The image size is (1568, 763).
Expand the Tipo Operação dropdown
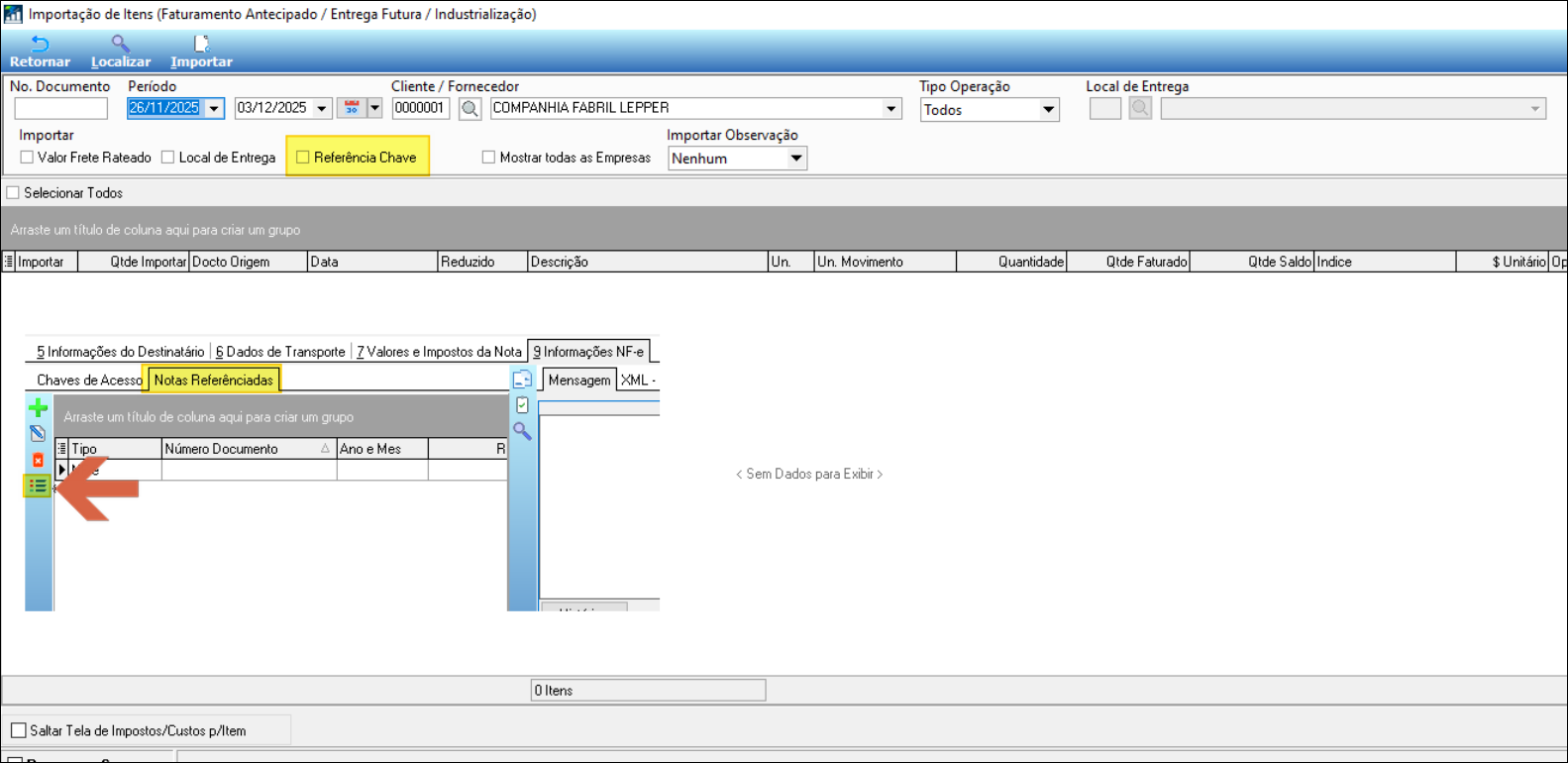click(1048, 110)
